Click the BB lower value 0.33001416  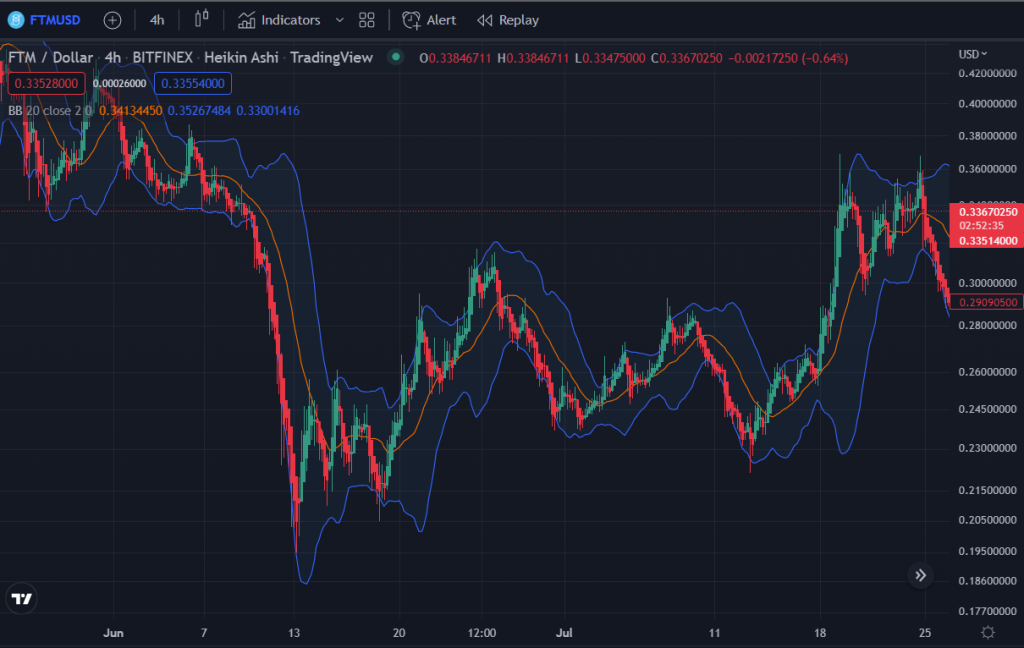268,110
